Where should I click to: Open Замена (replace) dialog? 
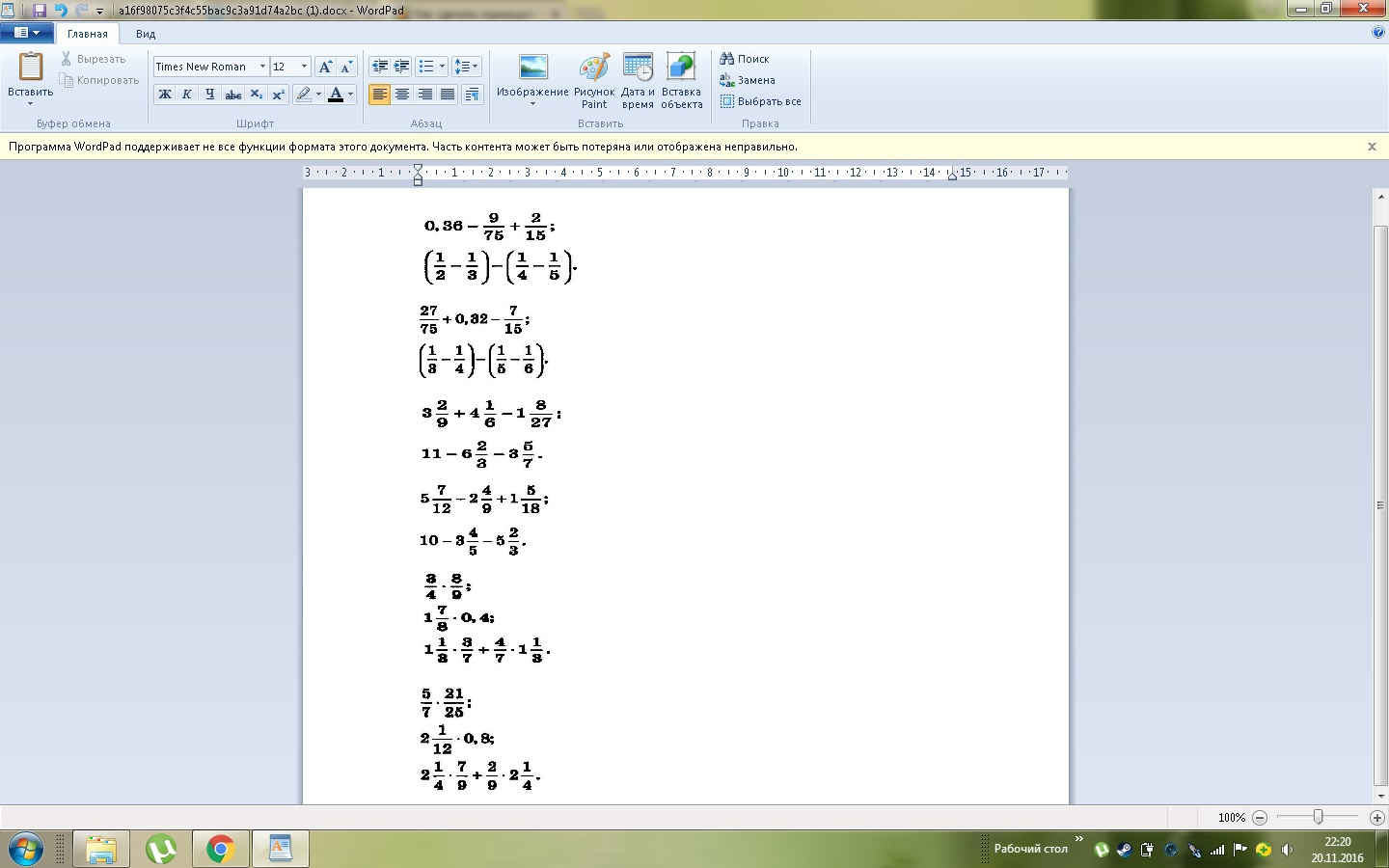749,80
